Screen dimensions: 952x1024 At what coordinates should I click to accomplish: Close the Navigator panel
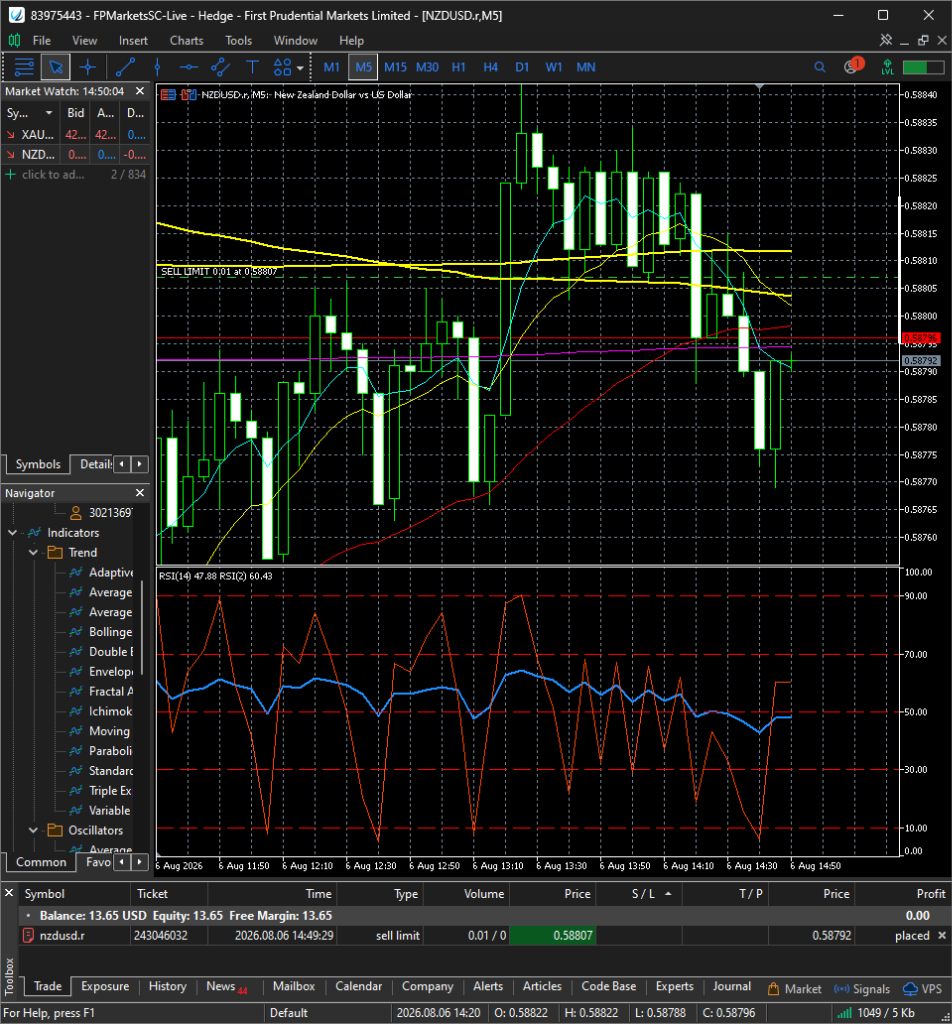pyautogui.click(x=140, y=492)
